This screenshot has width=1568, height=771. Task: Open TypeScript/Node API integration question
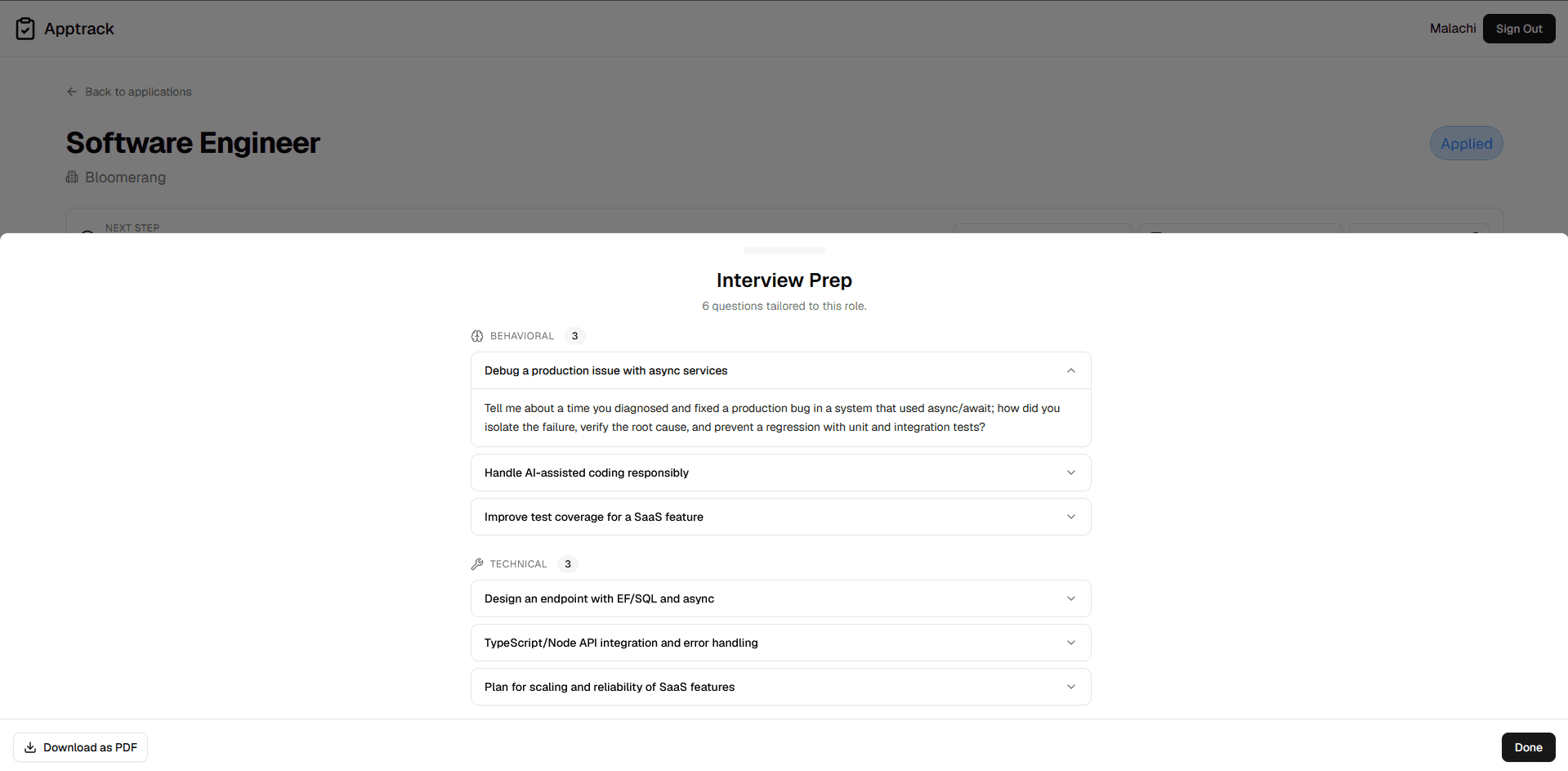pyautogui.click(x=781, y=643)
